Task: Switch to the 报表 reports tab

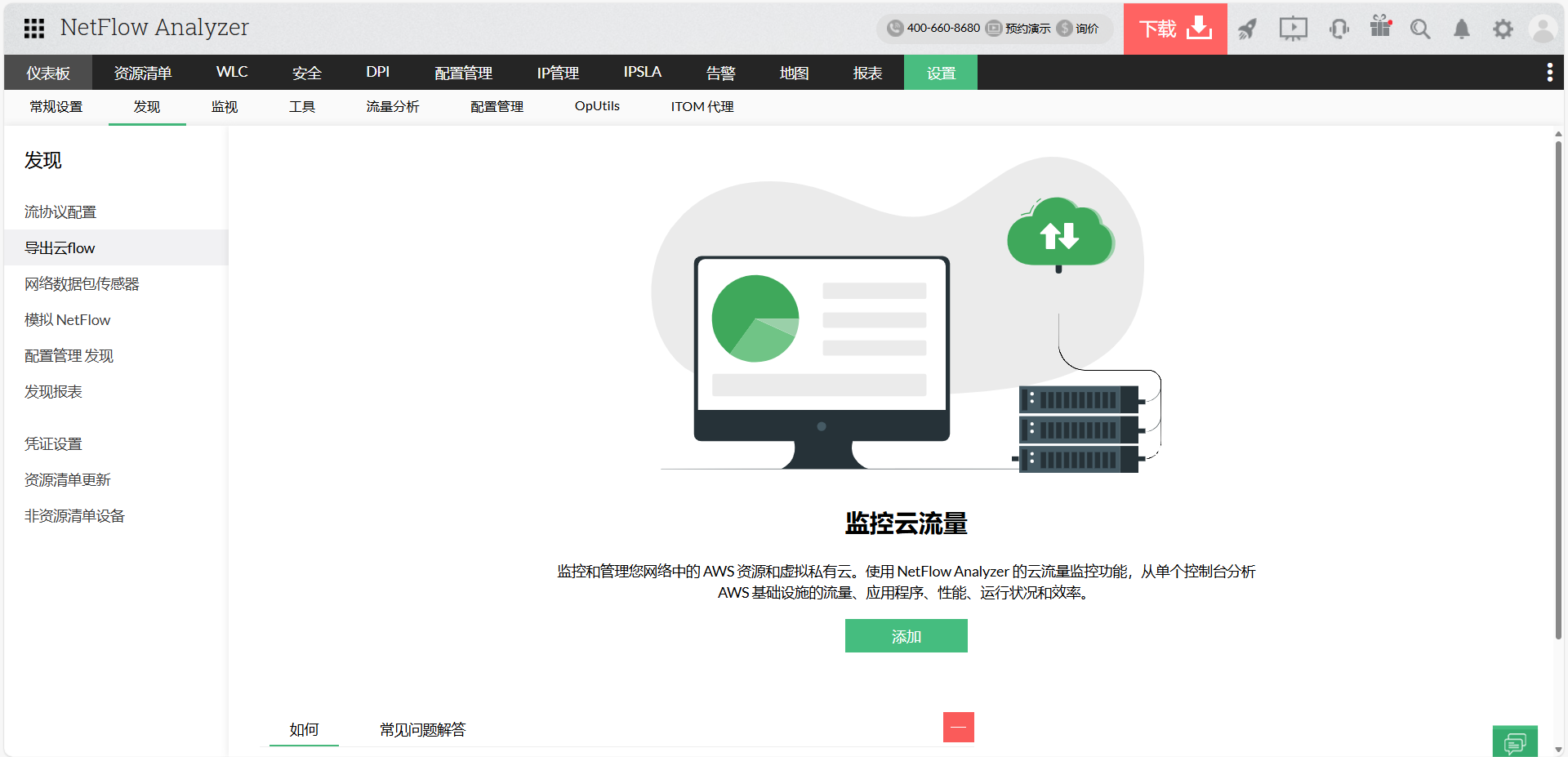Action: (x=868, y=73)
